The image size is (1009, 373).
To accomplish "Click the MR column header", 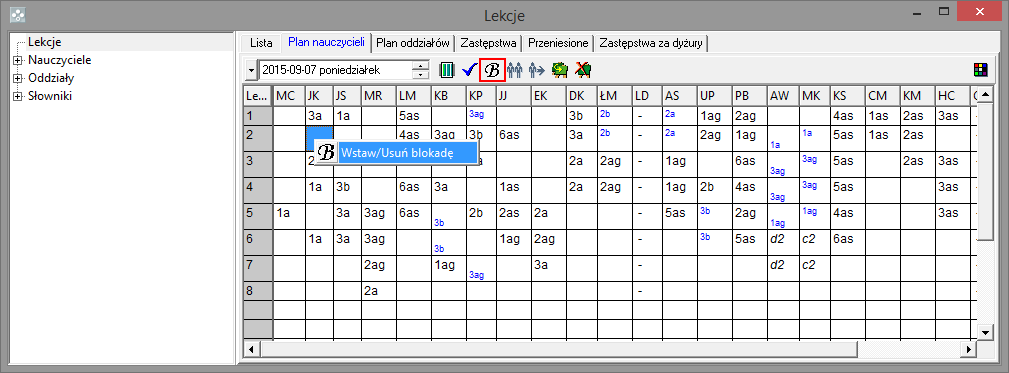I will (378, 96).
